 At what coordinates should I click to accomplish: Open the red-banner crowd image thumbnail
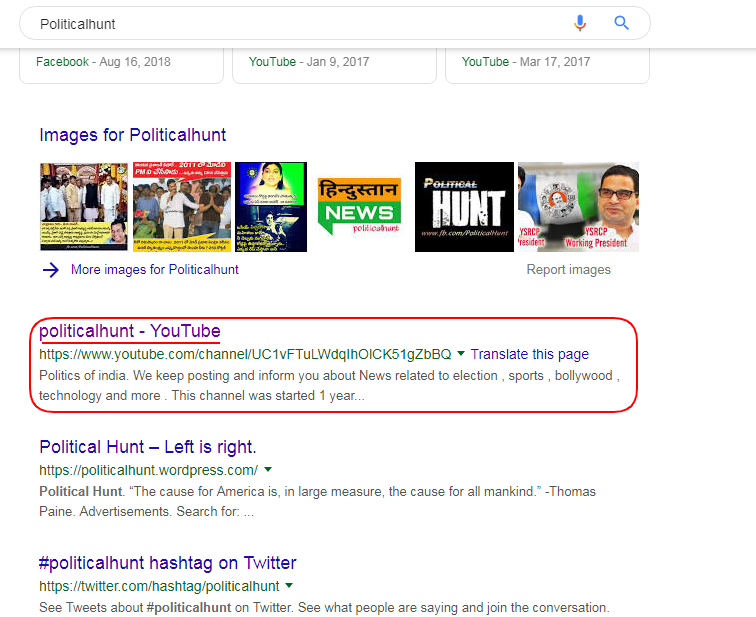click(182, 207)
